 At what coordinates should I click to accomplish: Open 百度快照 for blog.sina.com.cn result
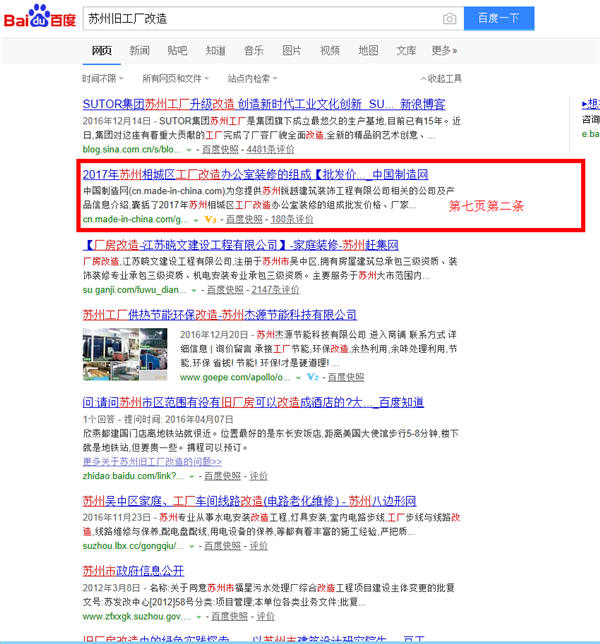tap(220, 150)
